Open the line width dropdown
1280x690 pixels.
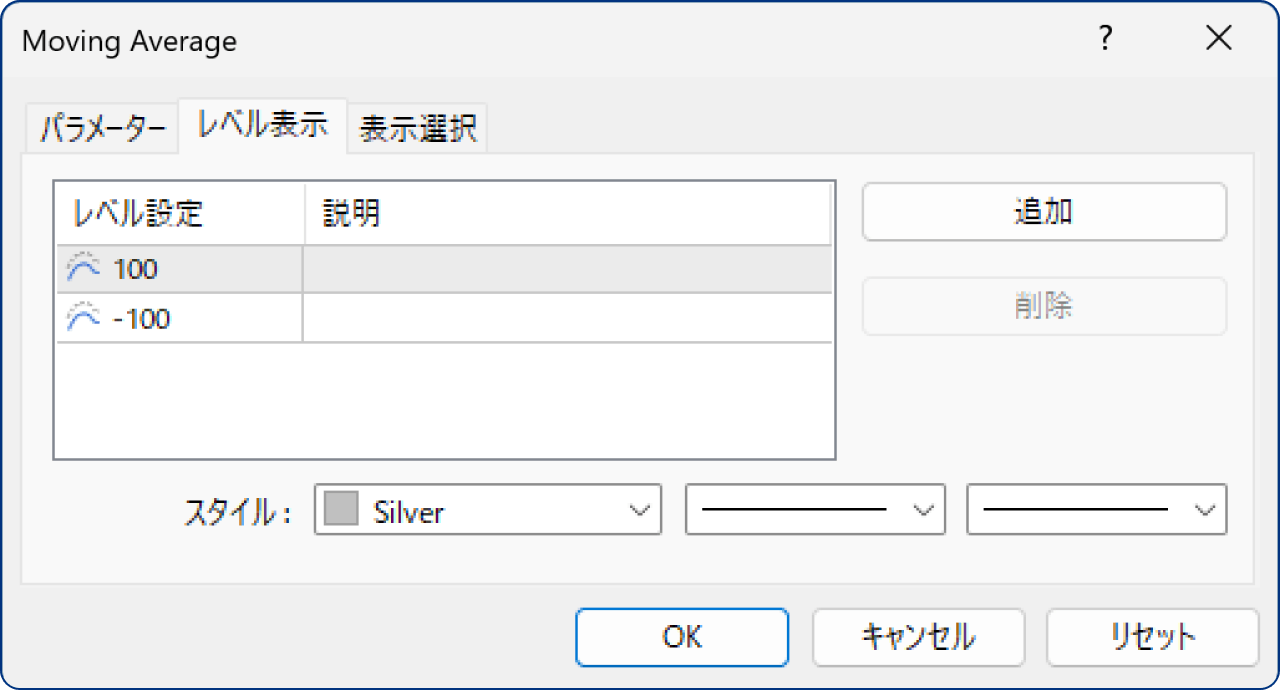point(1205,510)
